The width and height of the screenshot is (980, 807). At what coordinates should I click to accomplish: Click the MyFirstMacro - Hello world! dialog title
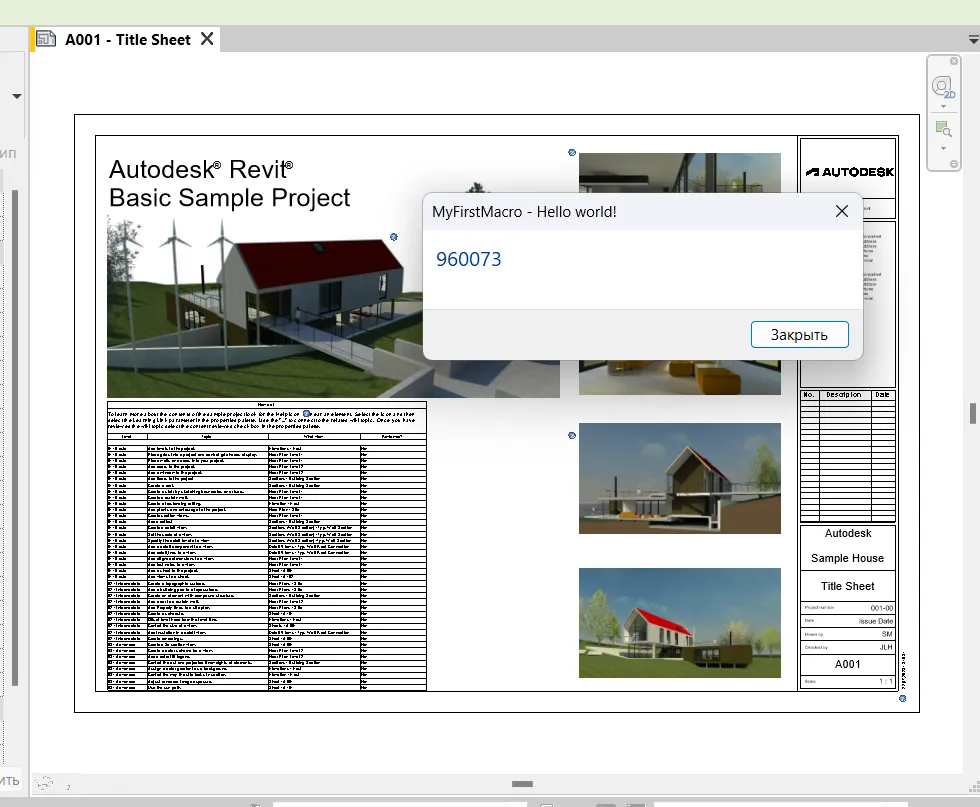(x=524, y=212)
